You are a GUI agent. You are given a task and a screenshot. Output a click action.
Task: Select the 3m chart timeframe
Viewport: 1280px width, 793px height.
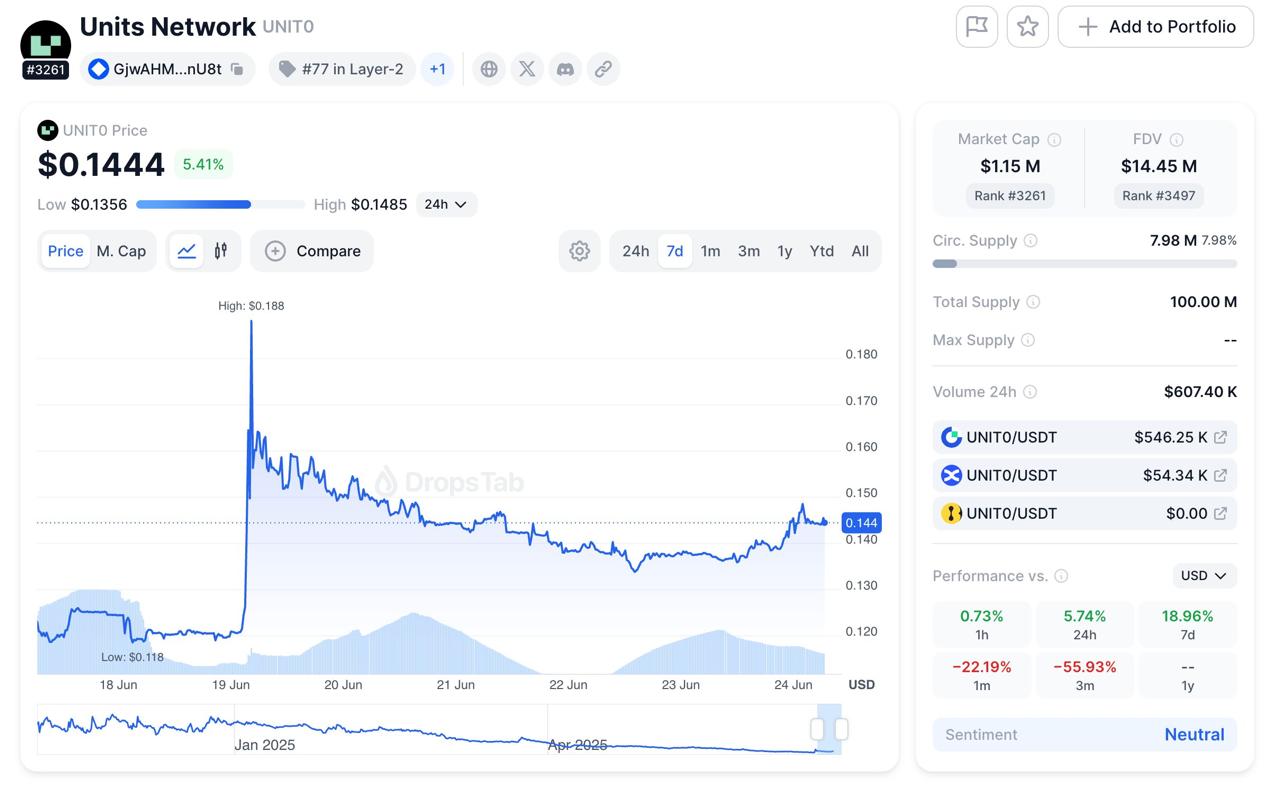749,251
